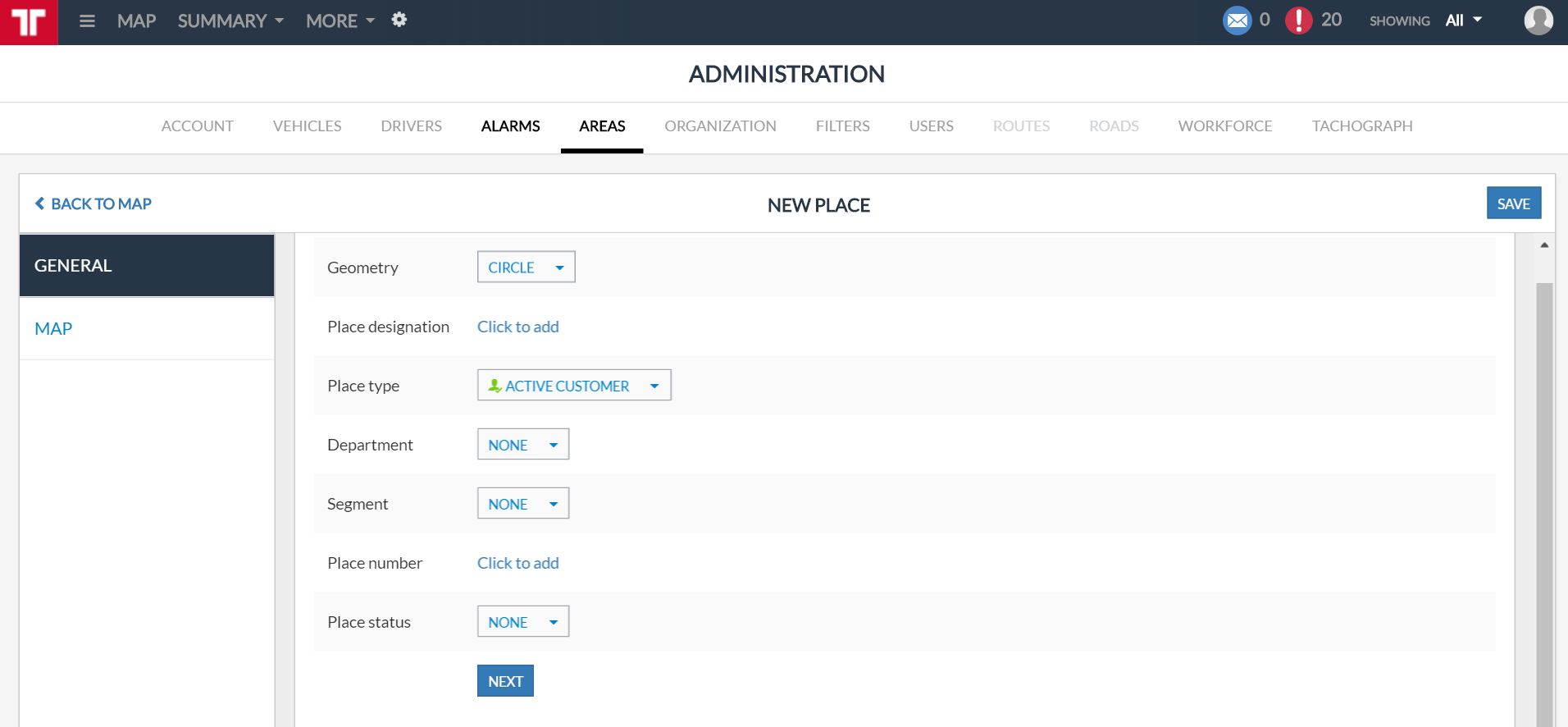Expand the Department dropdown
The image size is (1568, 727).
522,445
